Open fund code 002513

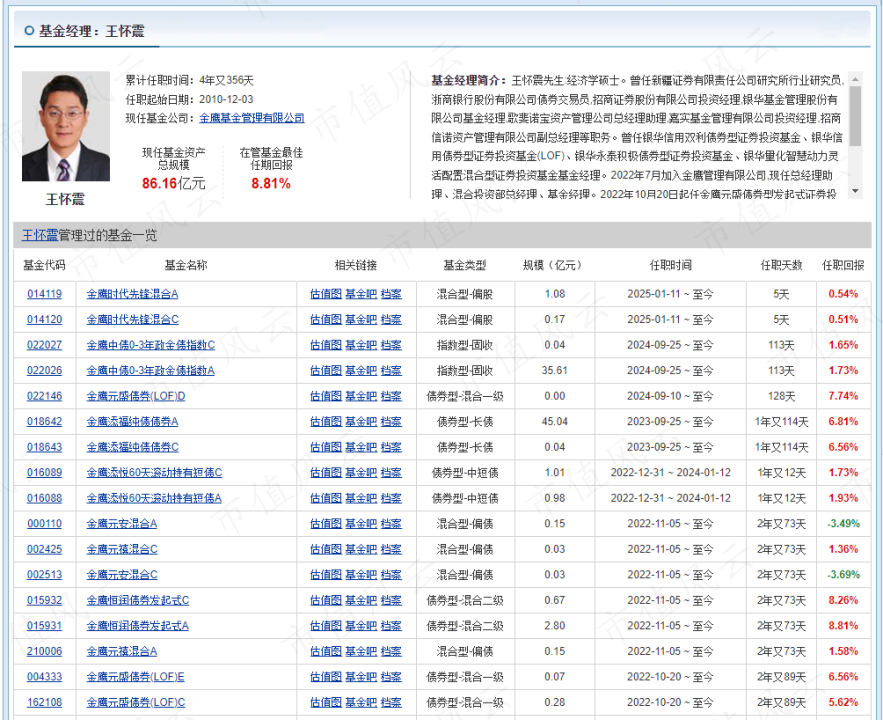pyautogui.click(x=44, y=575)
